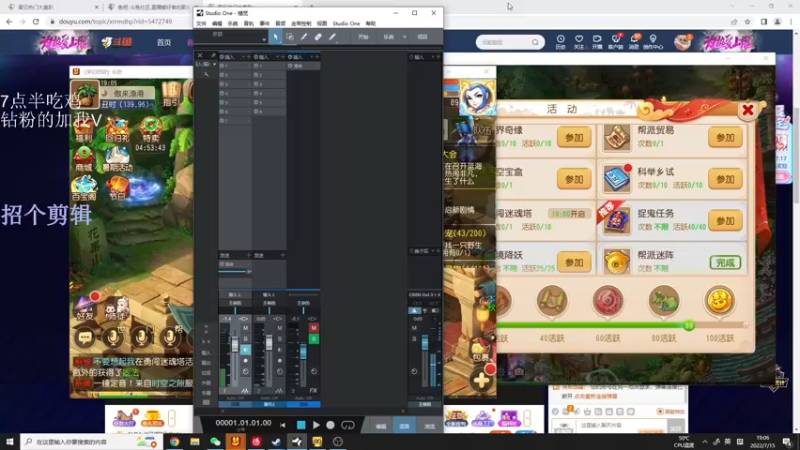Screen dimensions: 800x450
Task: Open Douyu 首页 home link
Action: click(164, 42)
